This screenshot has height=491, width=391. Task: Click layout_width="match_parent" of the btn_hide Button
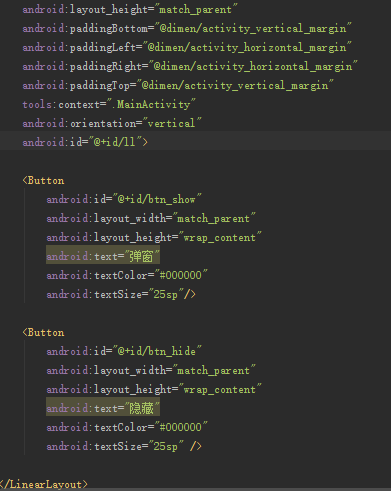[151, 370]
